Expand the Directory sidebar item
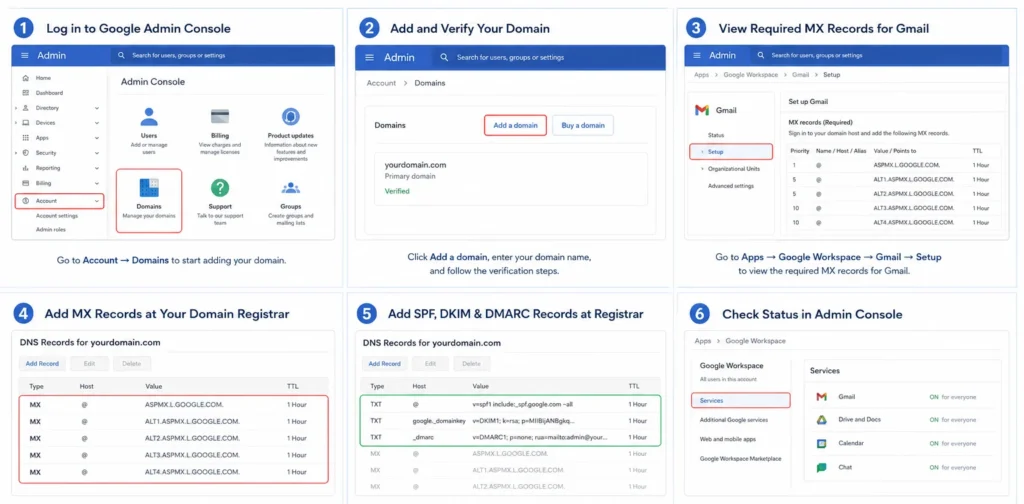Viewport: 1024px width, 504px height. tap(97, 108)
